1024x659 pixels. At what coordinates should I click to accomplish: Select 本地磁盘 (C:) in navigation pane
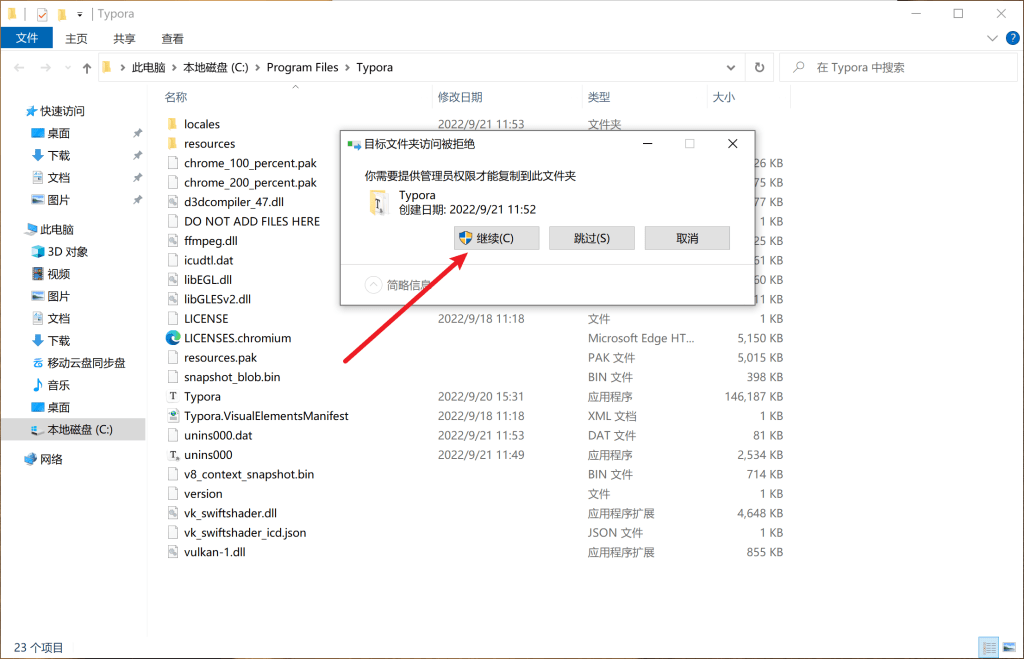(x=80, y=429)
